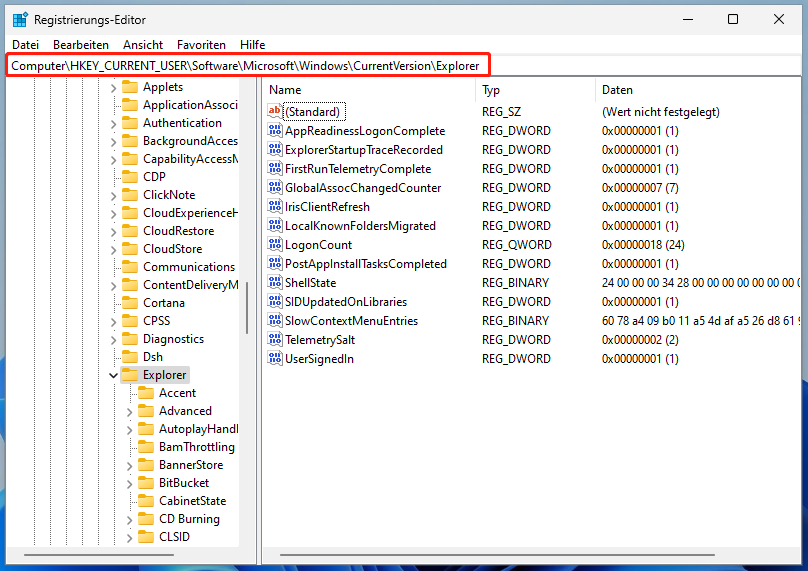Expand the CloudStore key

point(113,249)
